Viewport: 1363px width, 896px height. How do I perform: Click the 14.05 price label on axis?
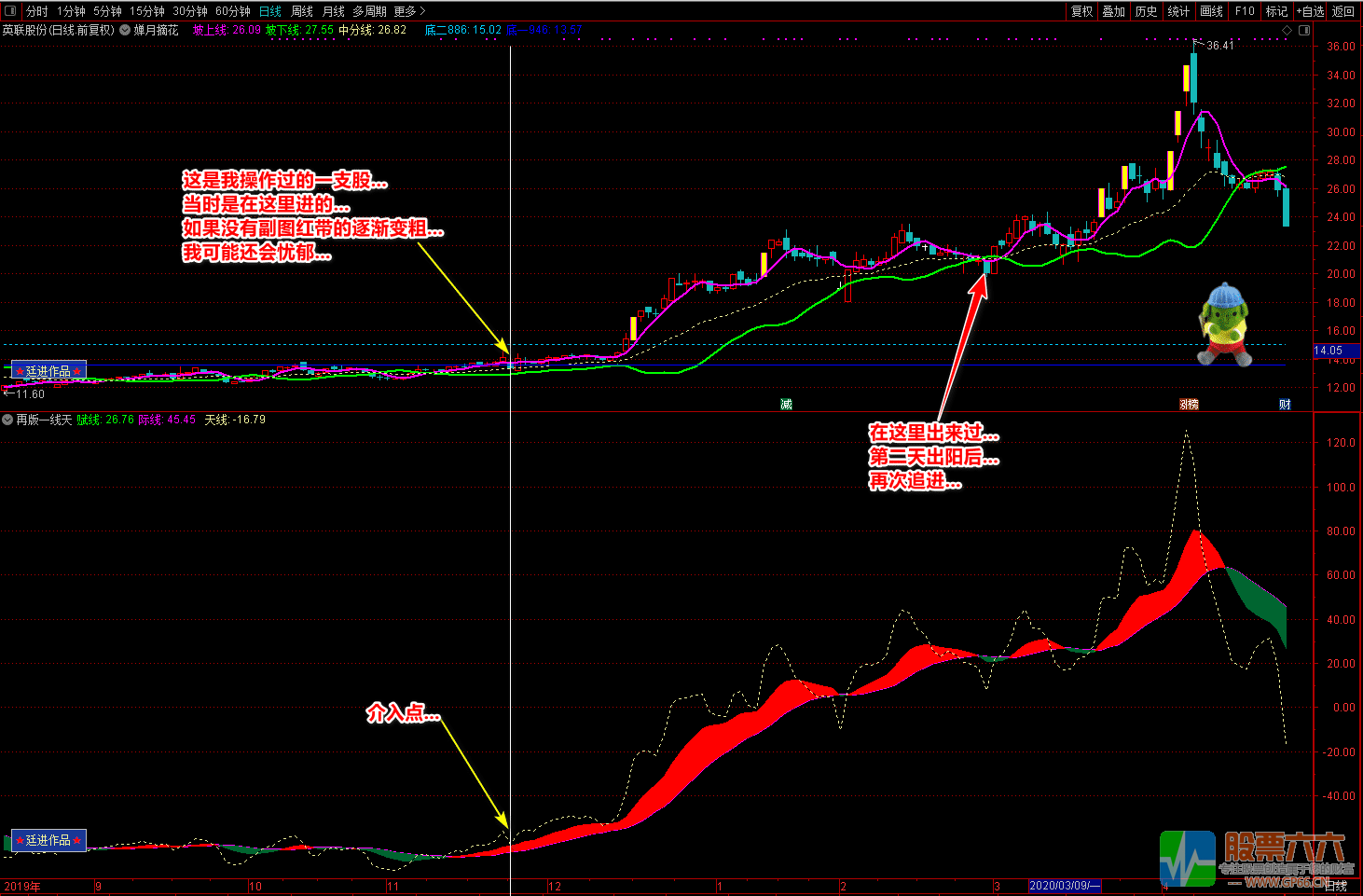(x=1329, y=351)
